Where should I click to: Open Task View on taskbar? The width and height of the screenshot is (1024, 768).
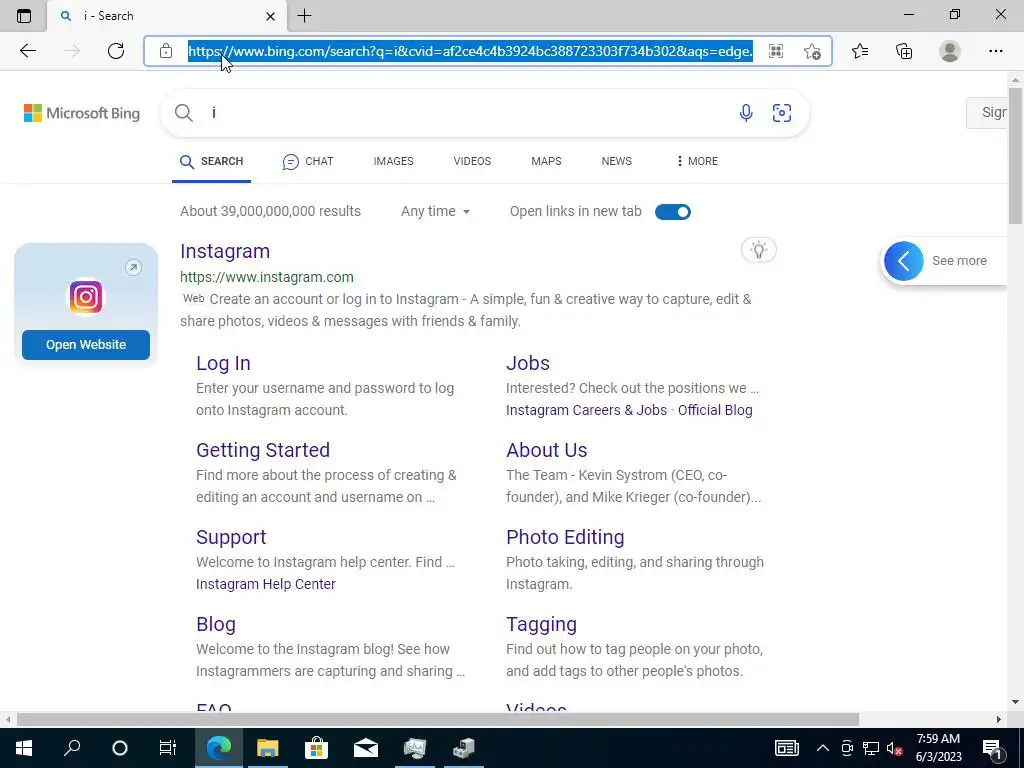coord(168,748)
